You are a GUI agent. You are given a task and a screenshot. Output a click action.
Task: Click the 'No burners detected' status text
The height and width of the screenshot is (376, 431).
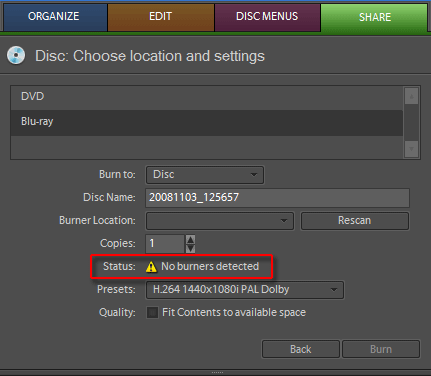pyautogui.click(x=210, y=266)
